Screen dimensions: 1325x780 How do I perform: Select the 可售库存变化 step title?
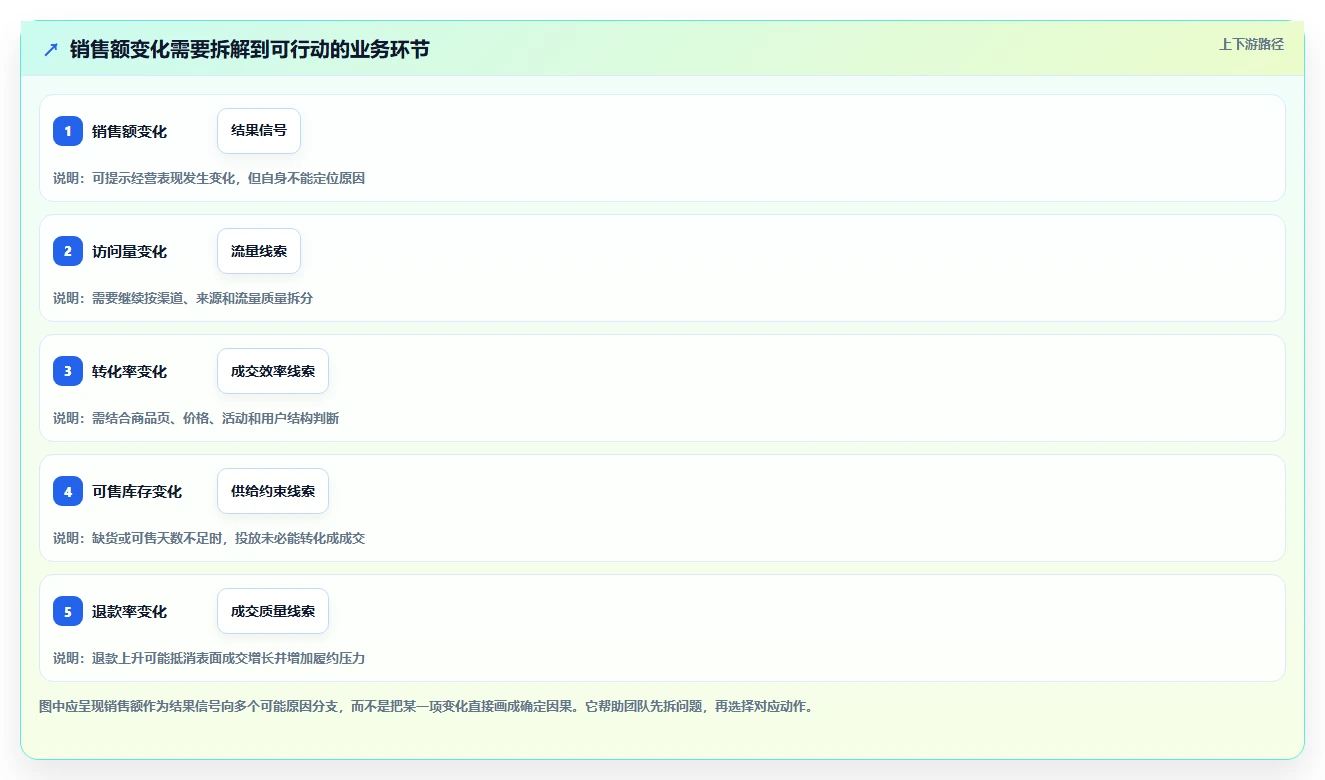pyautogui.click(x=137, y=491)
